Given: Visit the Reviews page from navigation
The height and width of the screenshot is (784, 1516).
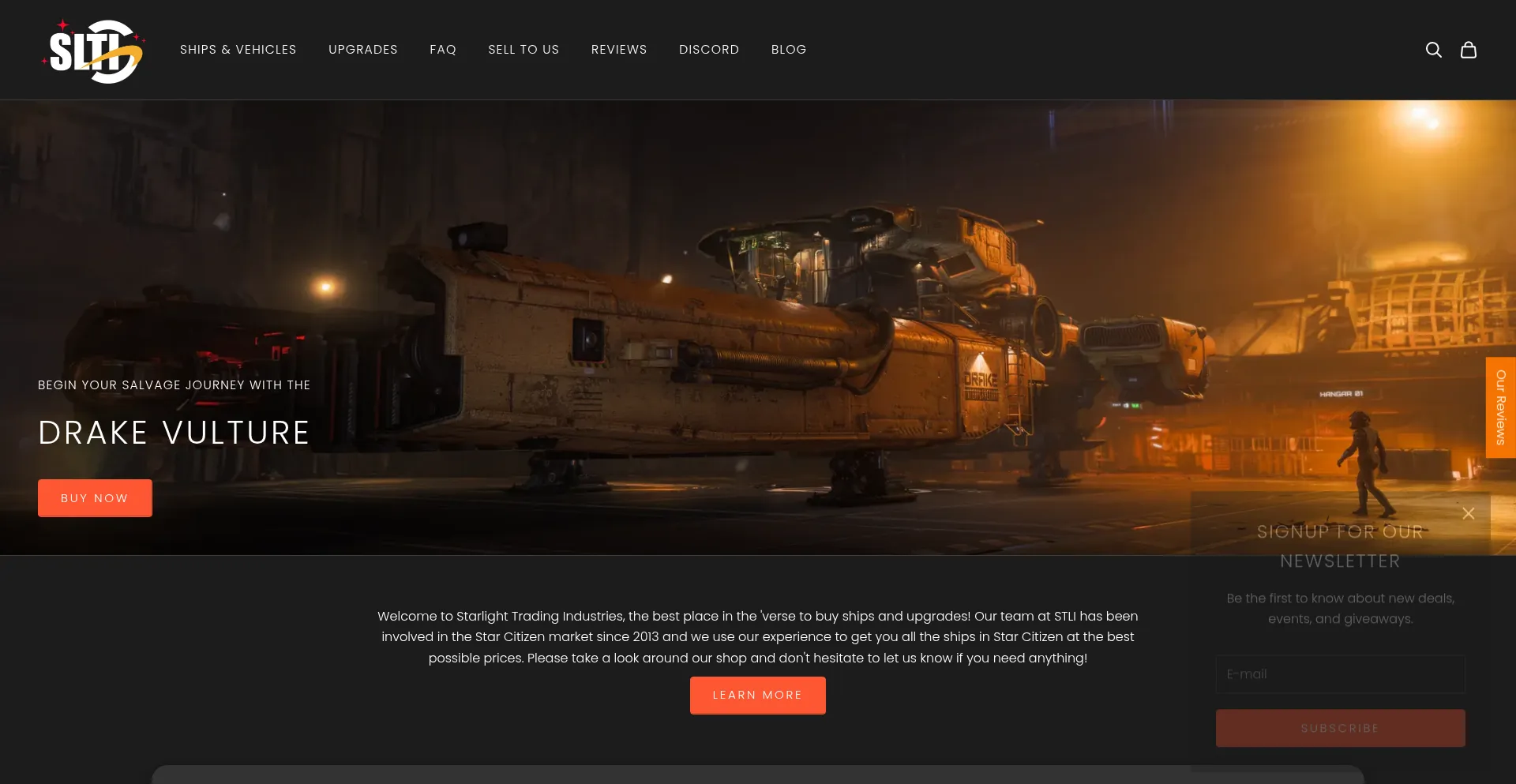Looking at the screenshot, I should coord(618,50).
